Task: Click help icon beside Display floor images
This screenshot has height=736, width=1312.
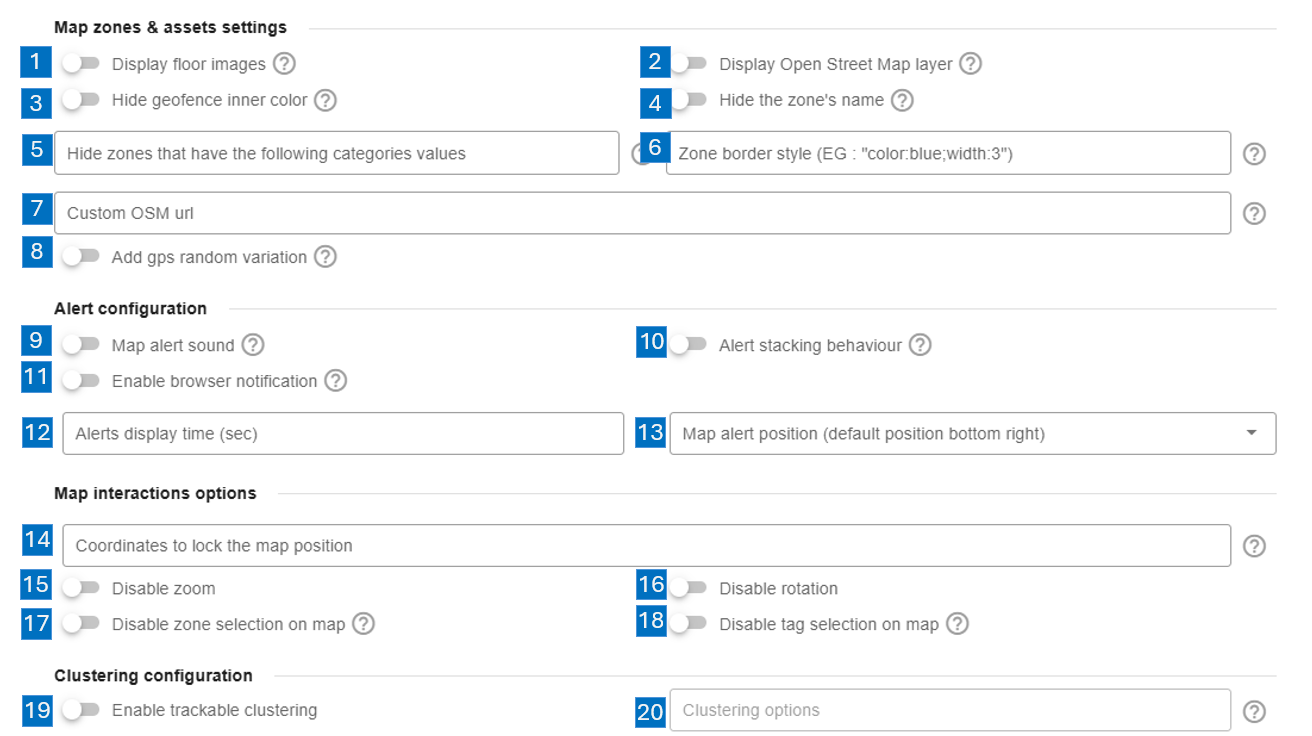Action: [x=285, y=64]
